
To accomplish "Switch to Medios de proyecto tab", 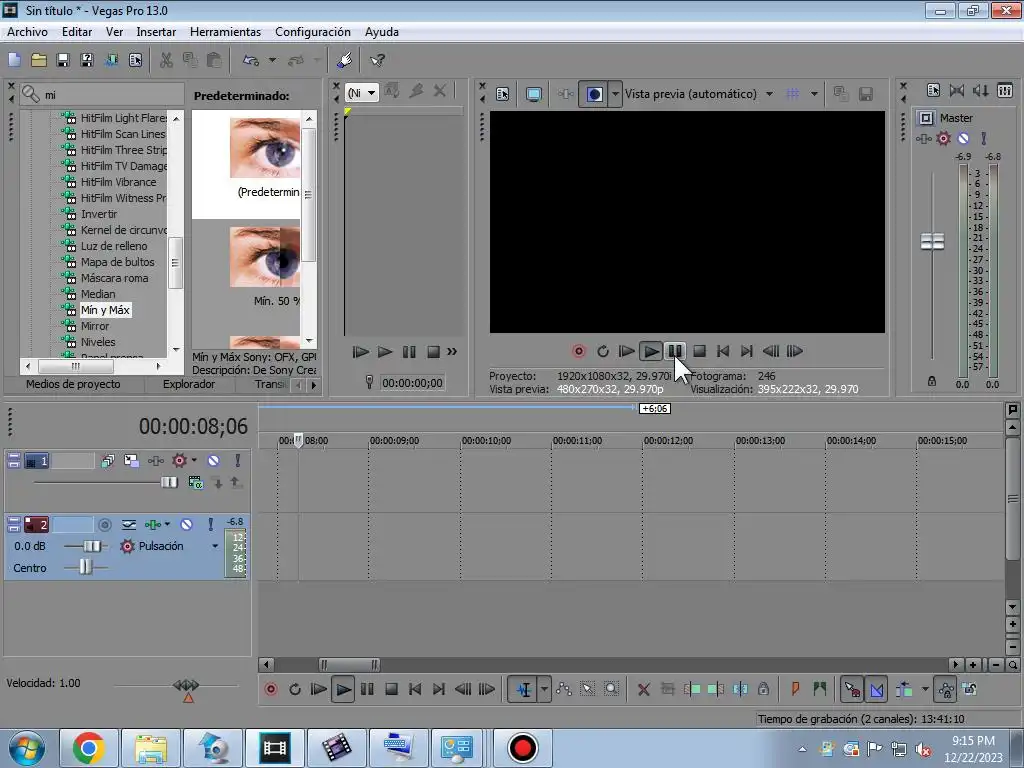I will point(73,384).
